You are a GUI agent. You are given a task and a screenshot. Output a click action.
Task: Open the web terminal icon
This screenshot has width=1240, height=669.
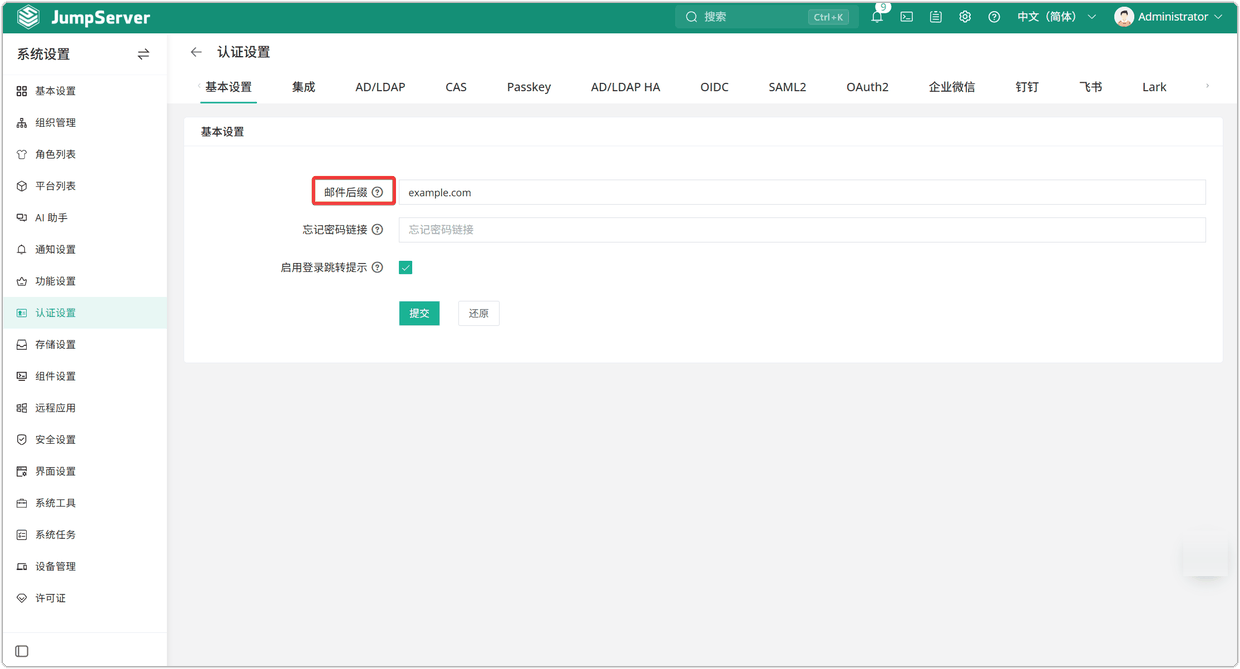pos(907,17)
